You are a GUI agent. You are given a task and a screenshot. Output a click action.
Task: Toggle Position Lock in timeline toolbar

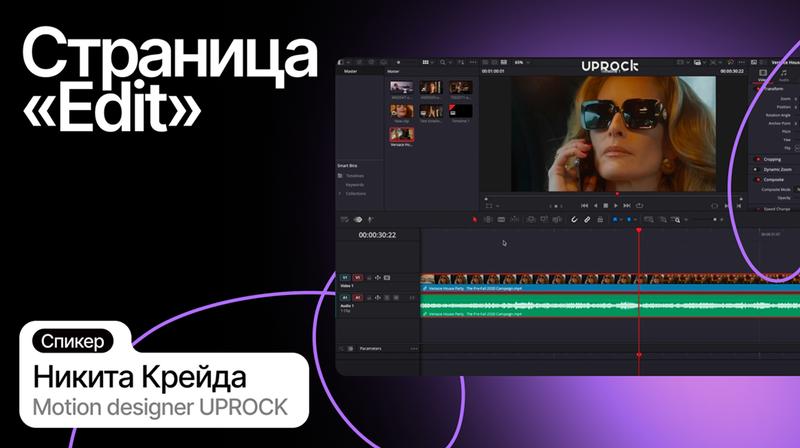tap(600, 220)
